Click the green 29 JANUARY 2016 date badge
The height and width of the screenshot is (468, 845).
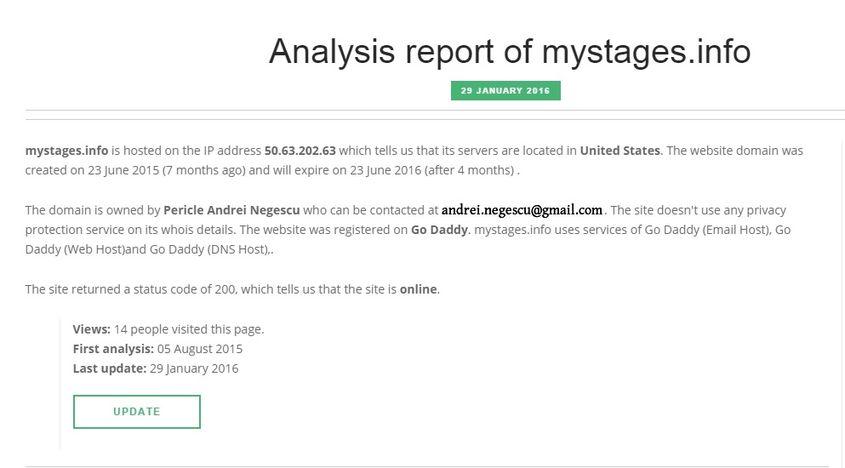(x=505, y=91)
